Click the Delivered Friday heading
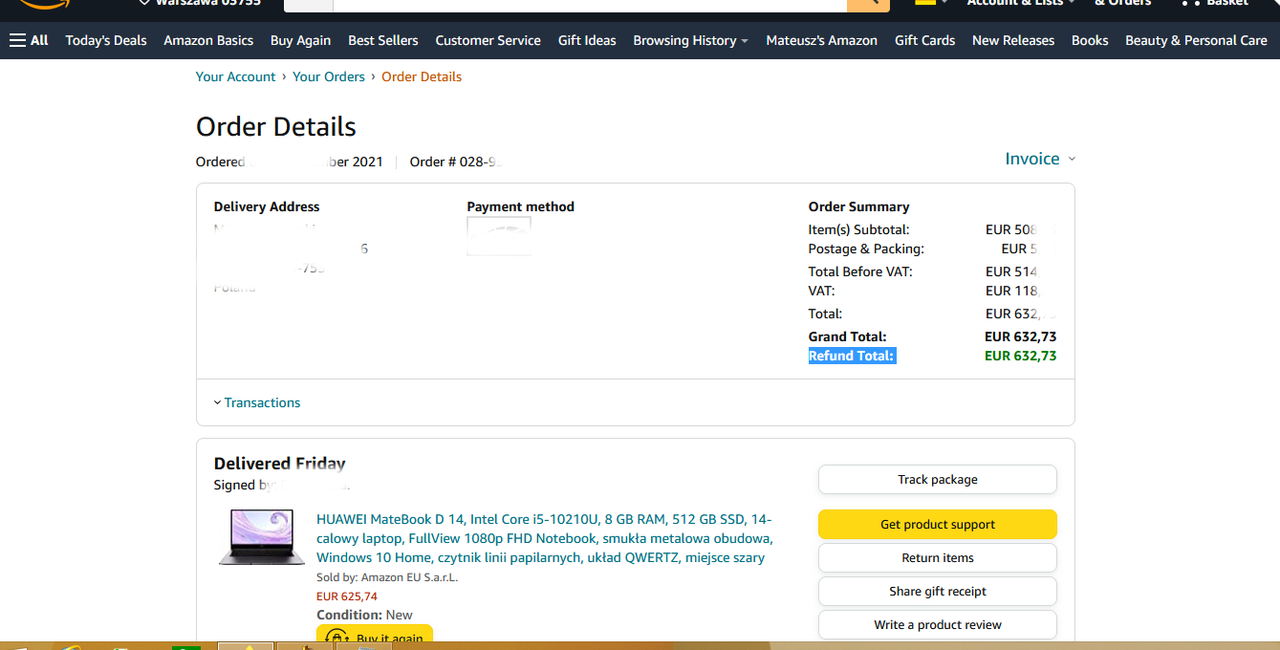The height and width of the screenshot is (650, 1280). pyautogui.click(x=280, y=463)
